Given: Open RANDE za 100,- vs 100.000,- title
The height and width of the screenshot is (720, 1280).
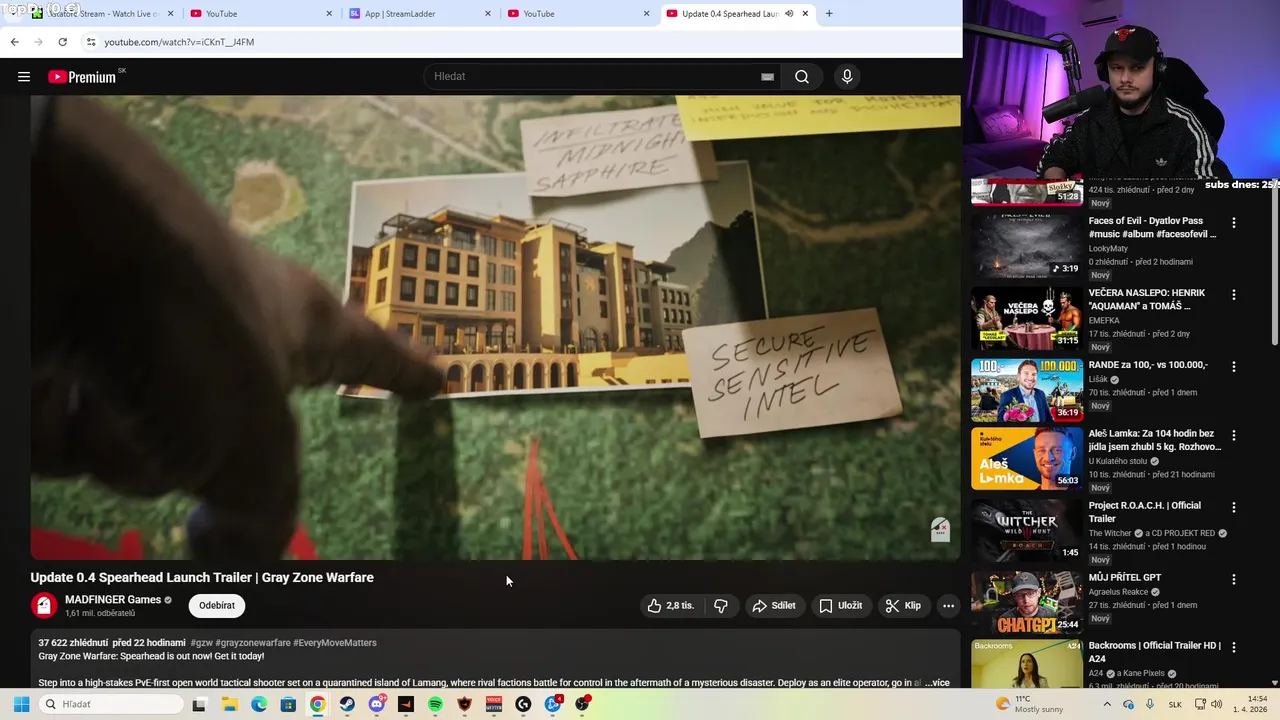Looking at the screenshot, I should 1148,365.
